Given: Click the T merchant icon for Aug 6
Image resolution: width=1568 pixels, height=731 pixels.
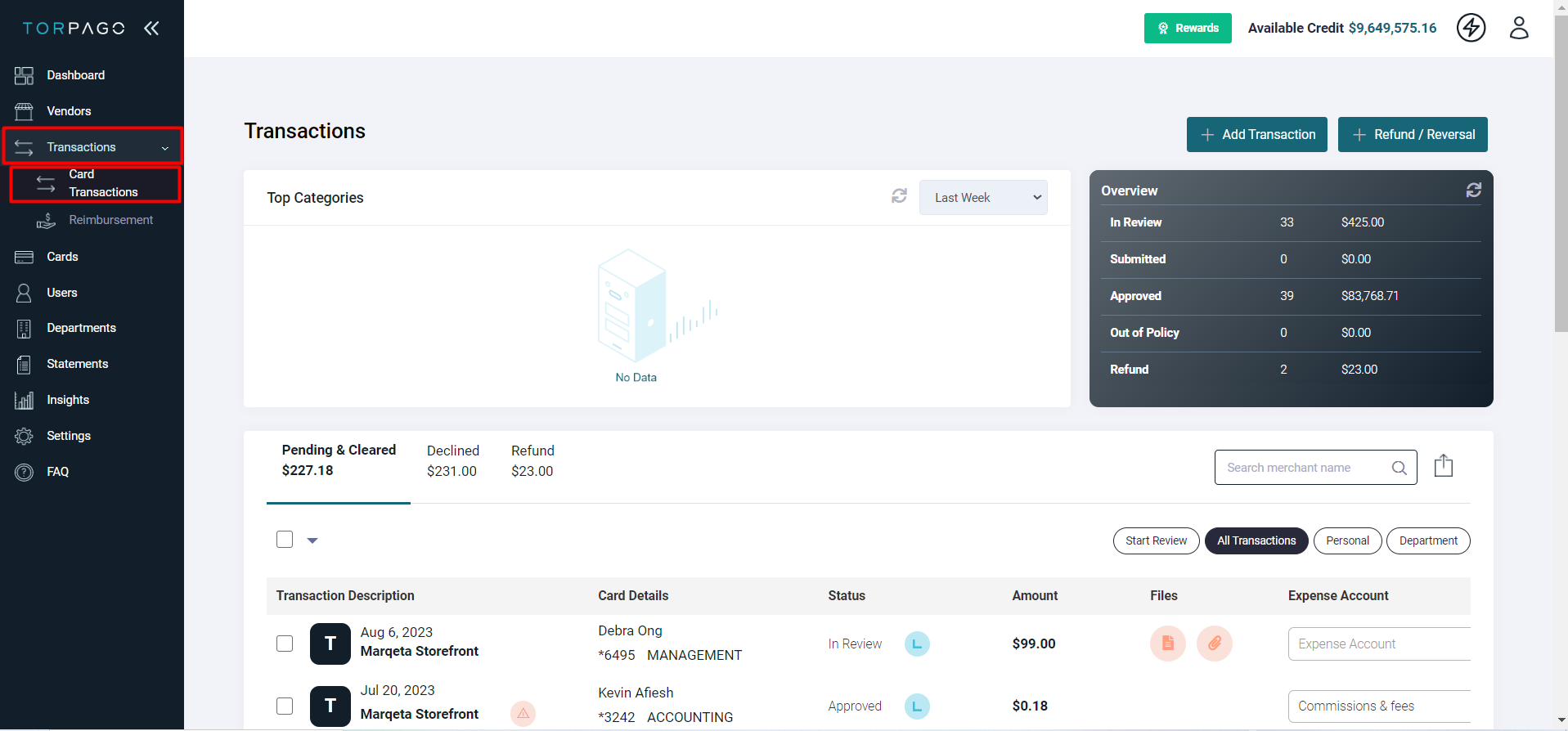Looking at the screenshot, I should tap(330, 644).
